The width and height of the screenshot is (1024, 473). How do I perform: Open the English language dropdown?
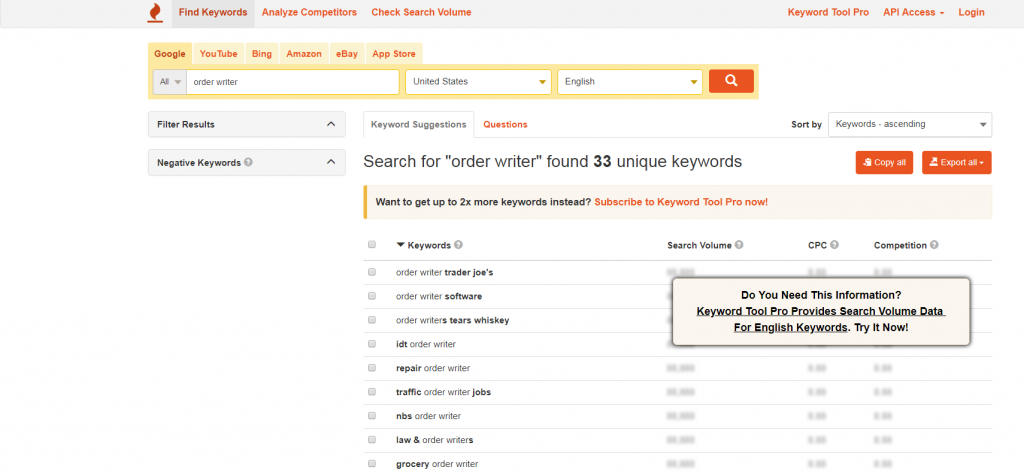coord(630,82)
